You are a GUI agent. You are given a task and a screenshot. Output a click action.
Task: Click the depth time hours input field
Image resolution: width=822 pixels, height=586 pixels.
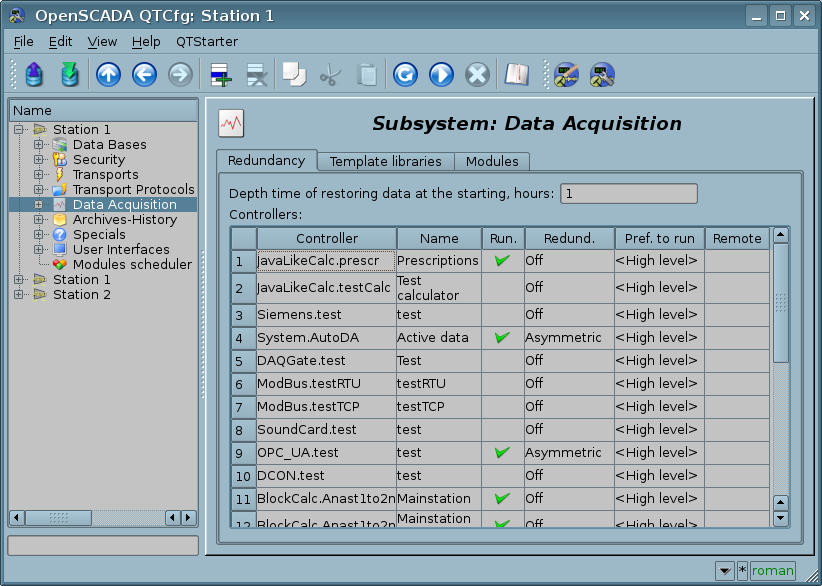(x=628, y=194)
